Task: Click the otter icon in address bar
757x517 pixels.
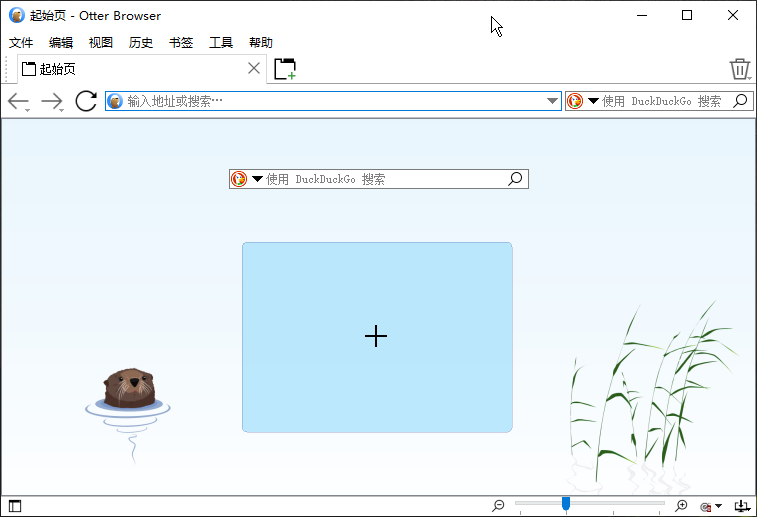Action: [x=115, y=101]
